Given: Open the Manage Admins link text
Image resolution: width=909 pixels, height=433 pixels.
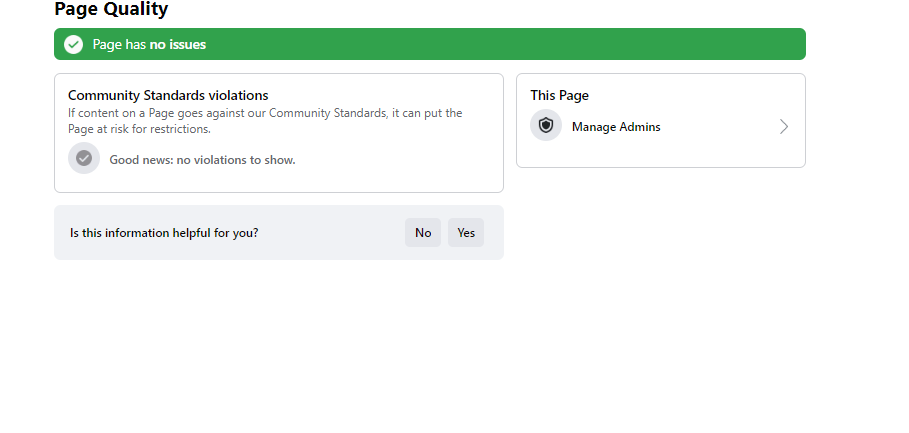Looking at the screenshot, I should coord(616,127).
